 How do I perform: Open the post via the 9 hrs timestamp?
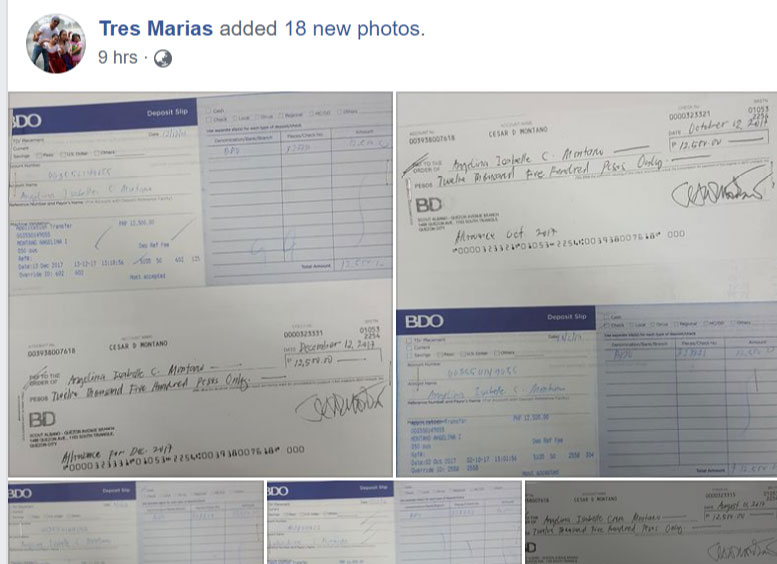coord(118,57)
